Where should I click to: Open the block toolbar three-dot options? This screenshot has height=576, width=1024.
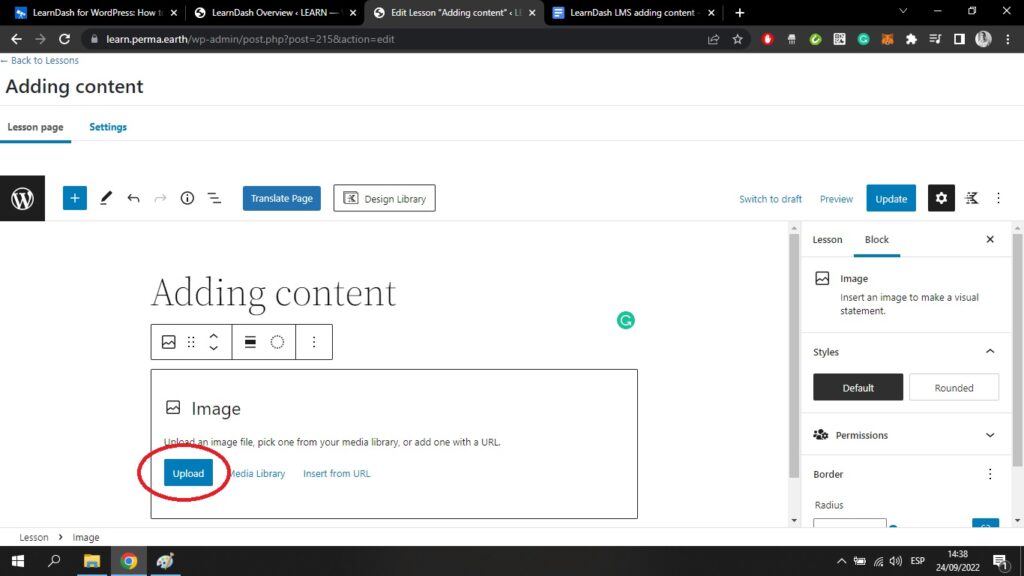313,342
